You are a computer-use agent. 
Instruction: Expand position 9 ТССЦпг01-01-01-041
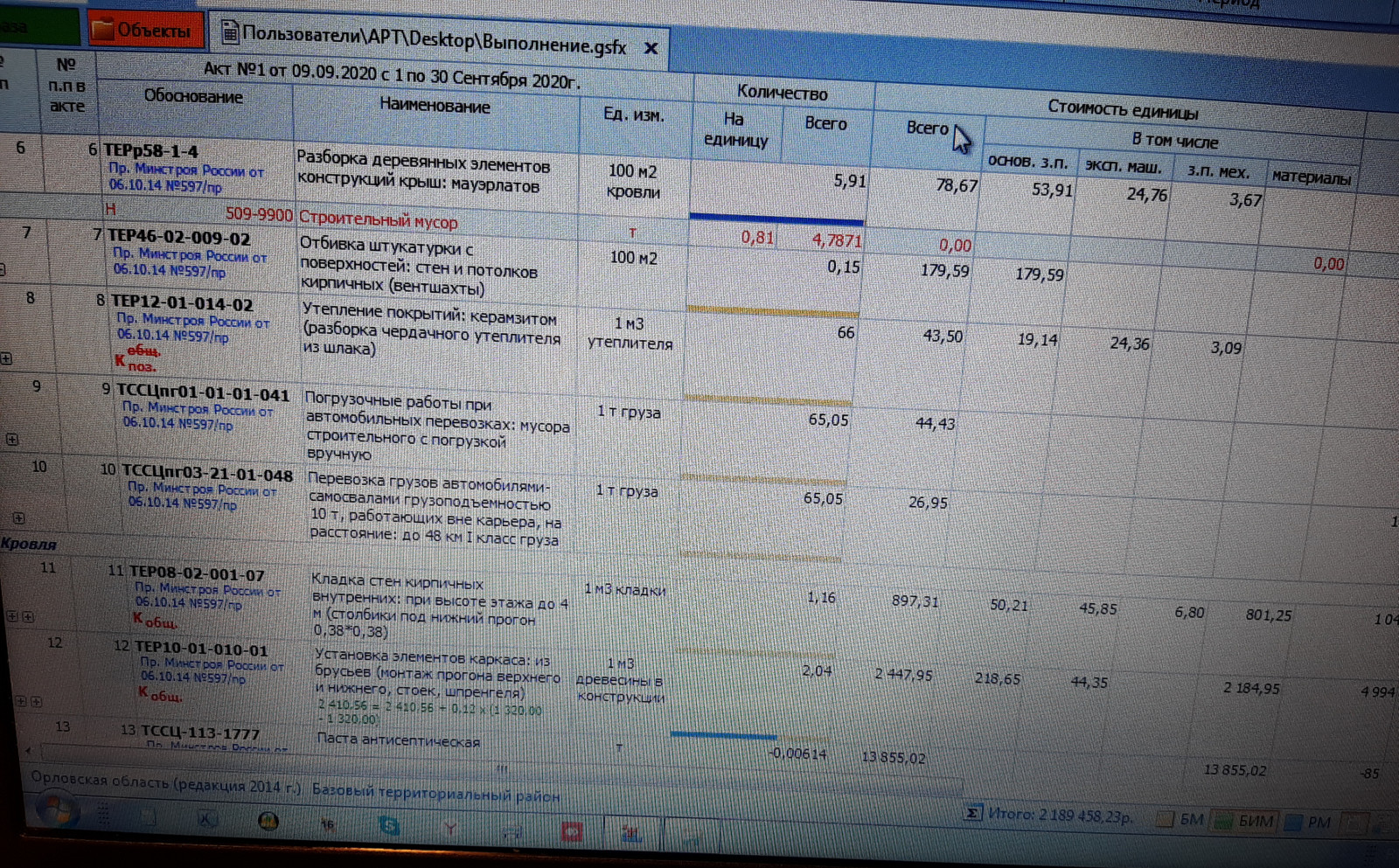(12, 439)
